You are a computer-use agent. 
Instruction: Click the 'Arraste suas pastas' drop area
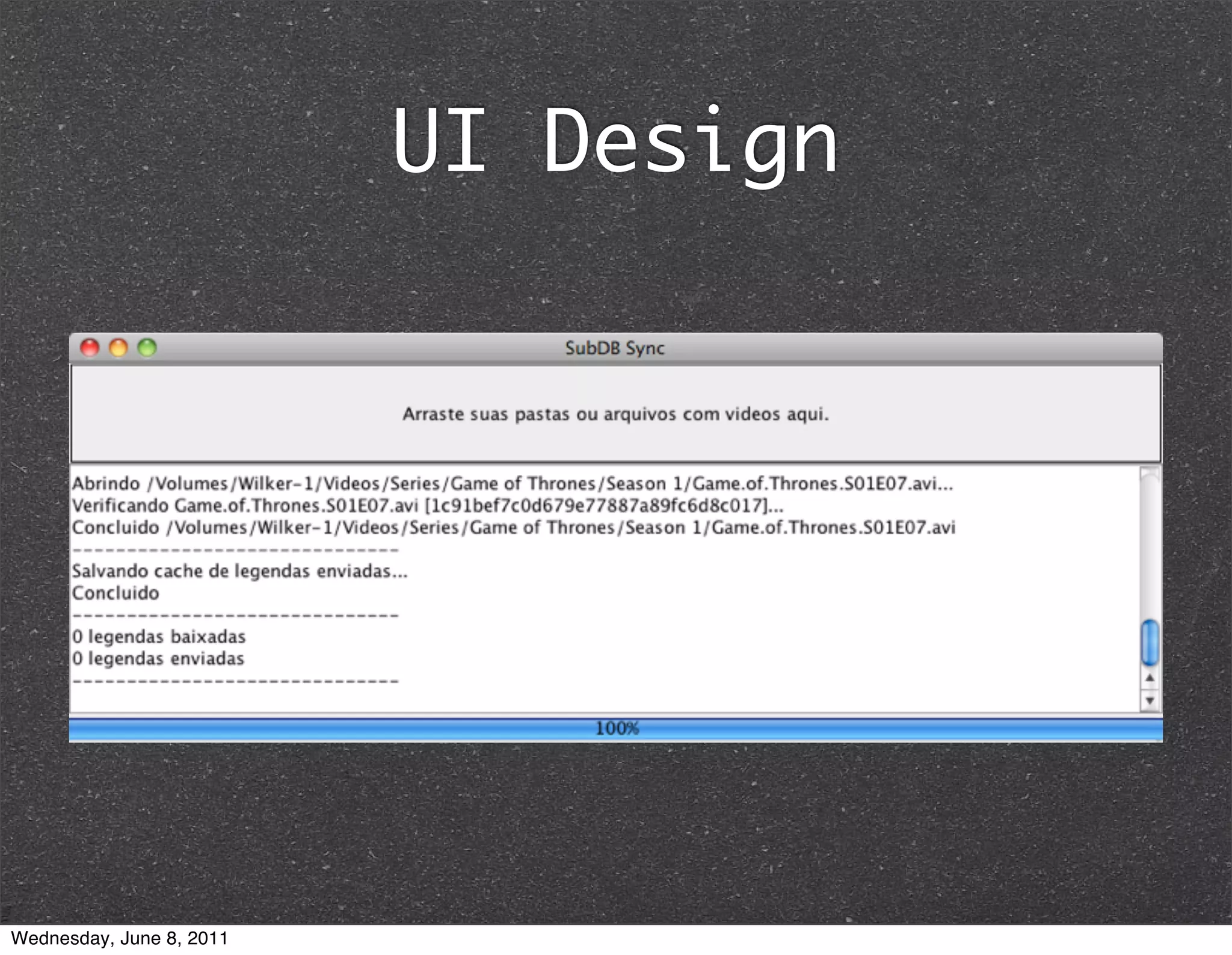(616, 414)
